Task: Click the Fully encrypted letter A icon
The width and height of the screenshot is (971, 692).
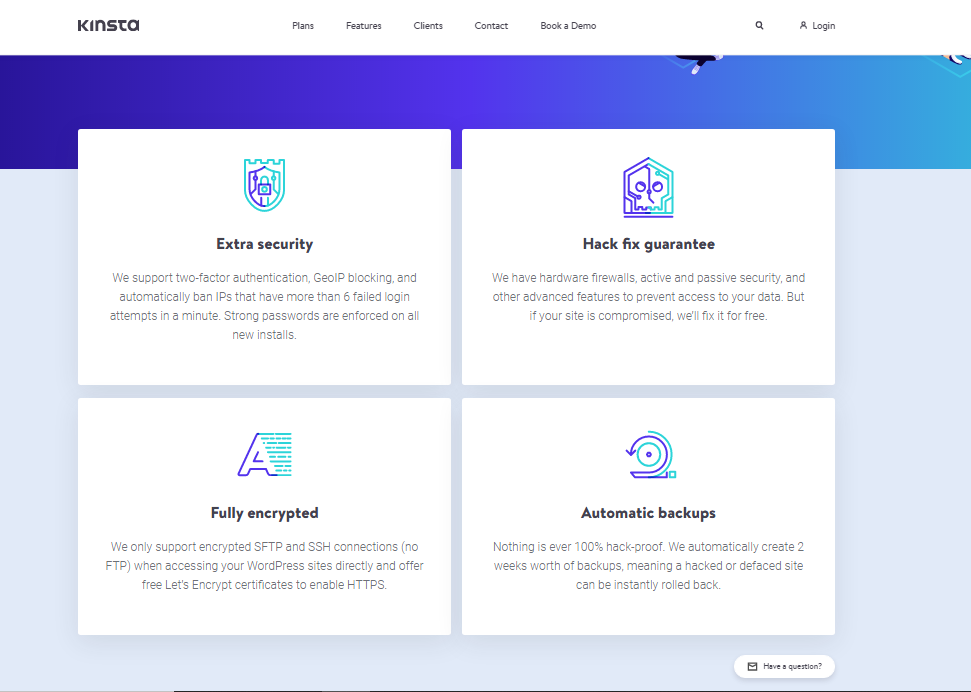Action: 264,454
